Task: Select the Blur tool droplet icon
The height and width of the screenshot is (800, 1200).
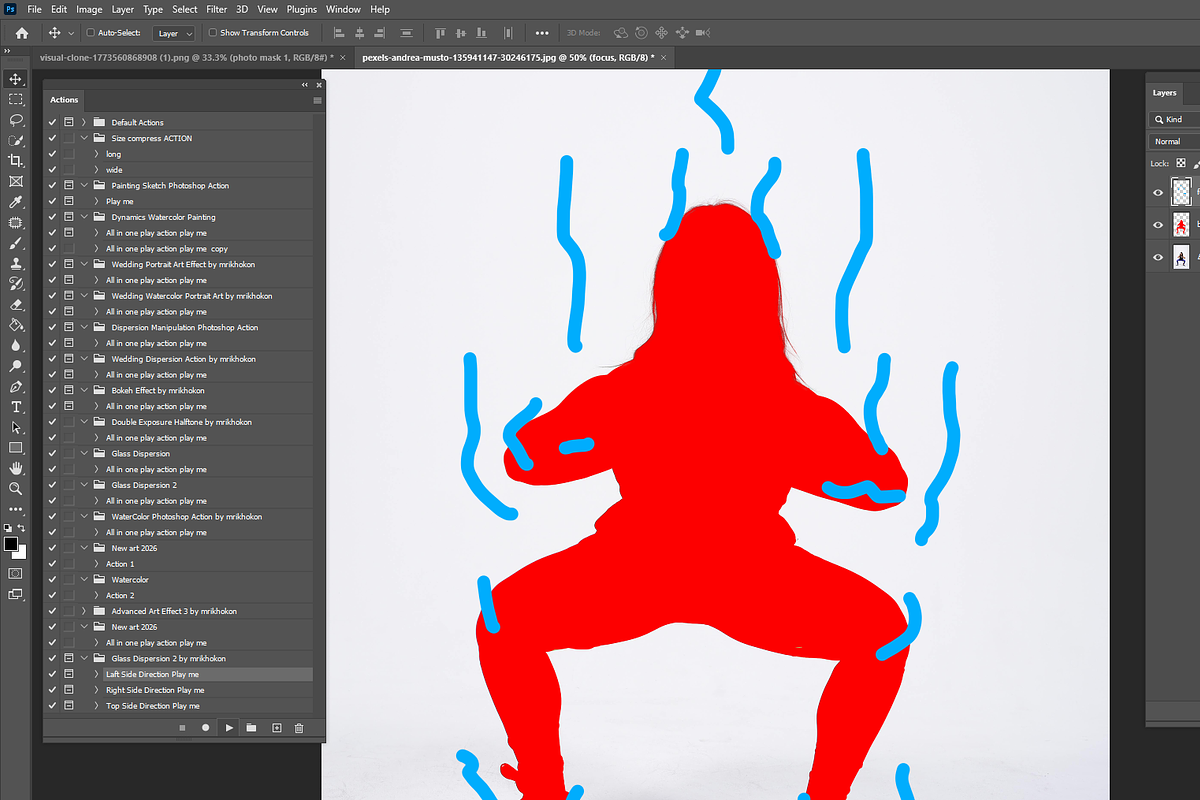Action: pyautogui.click(x=15, y=345)
